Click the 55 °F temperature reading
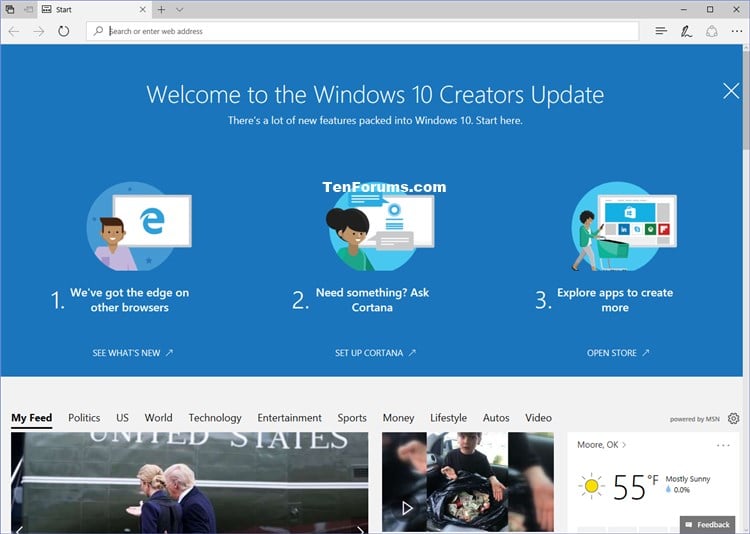Viewport: 750px width, 534px height. pyautogui.click(x=636, y=487)
